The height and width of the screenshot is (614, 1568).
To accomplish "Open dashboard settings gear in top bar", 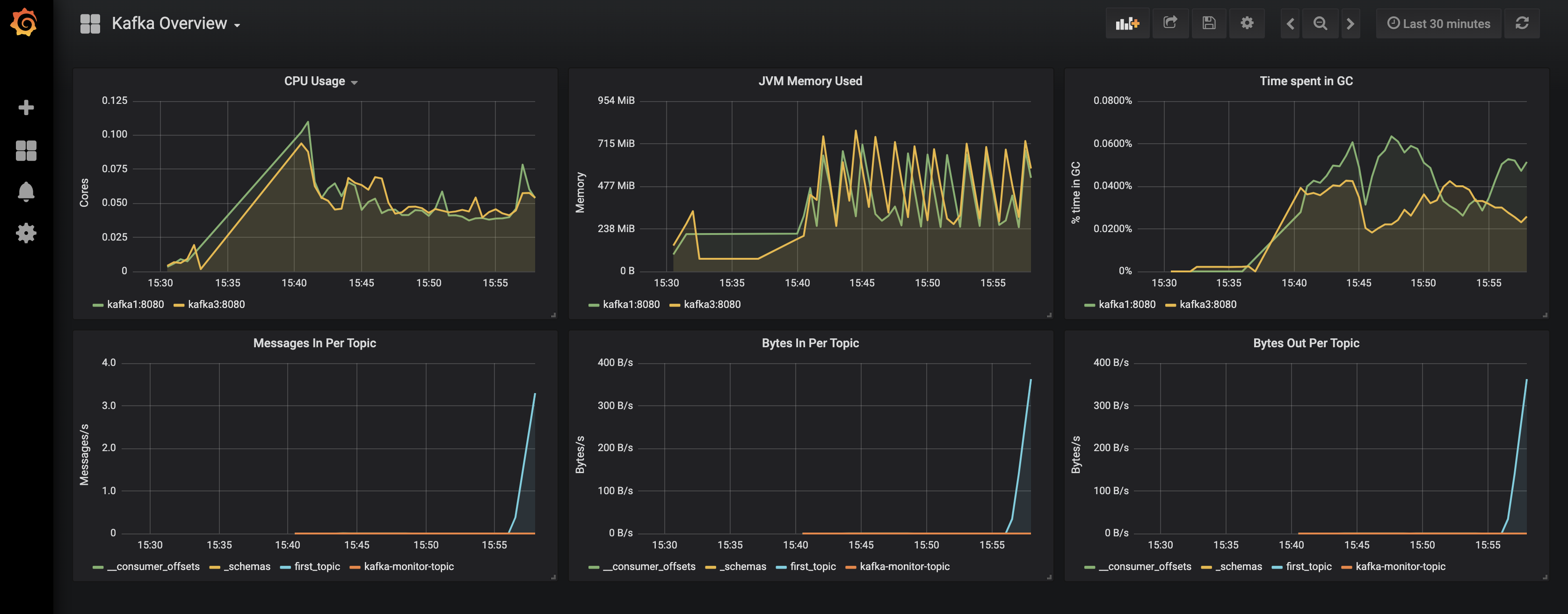I will point(1247,23).
